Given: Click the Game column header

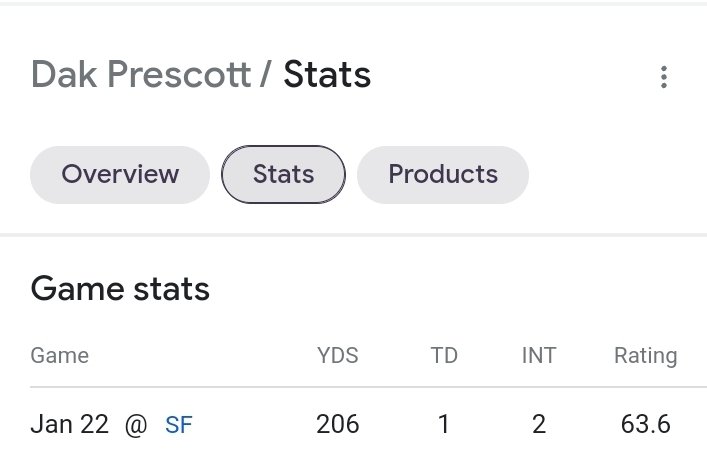Looking at the screenshot, I should pyautogui.click(x=60, y=356).
